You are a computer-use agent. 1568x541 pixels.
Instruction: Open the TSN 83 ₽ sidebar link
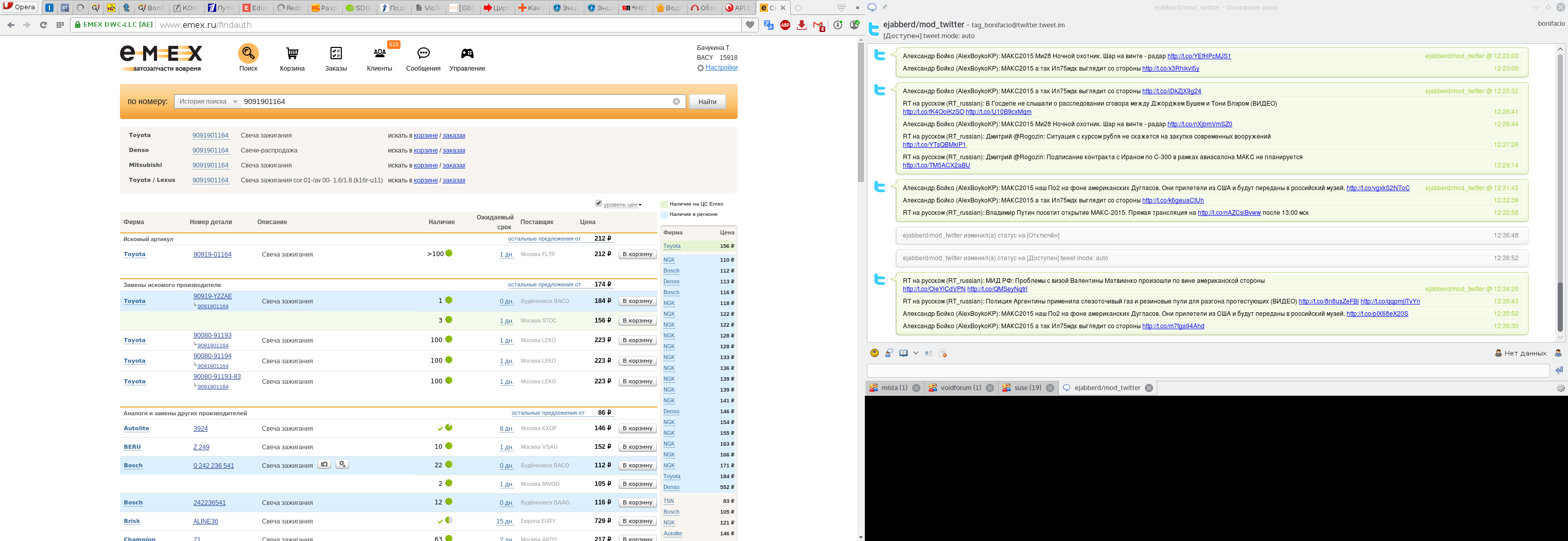click(x=668, y=501)
